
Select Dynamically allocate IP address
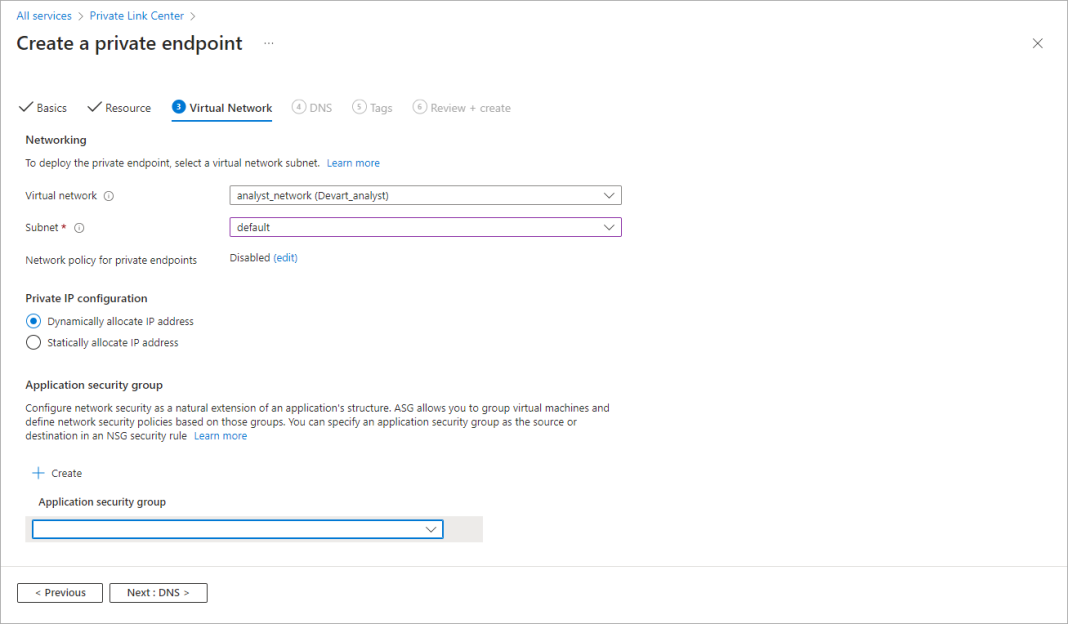pyautogui.click(x=31, y=321)
